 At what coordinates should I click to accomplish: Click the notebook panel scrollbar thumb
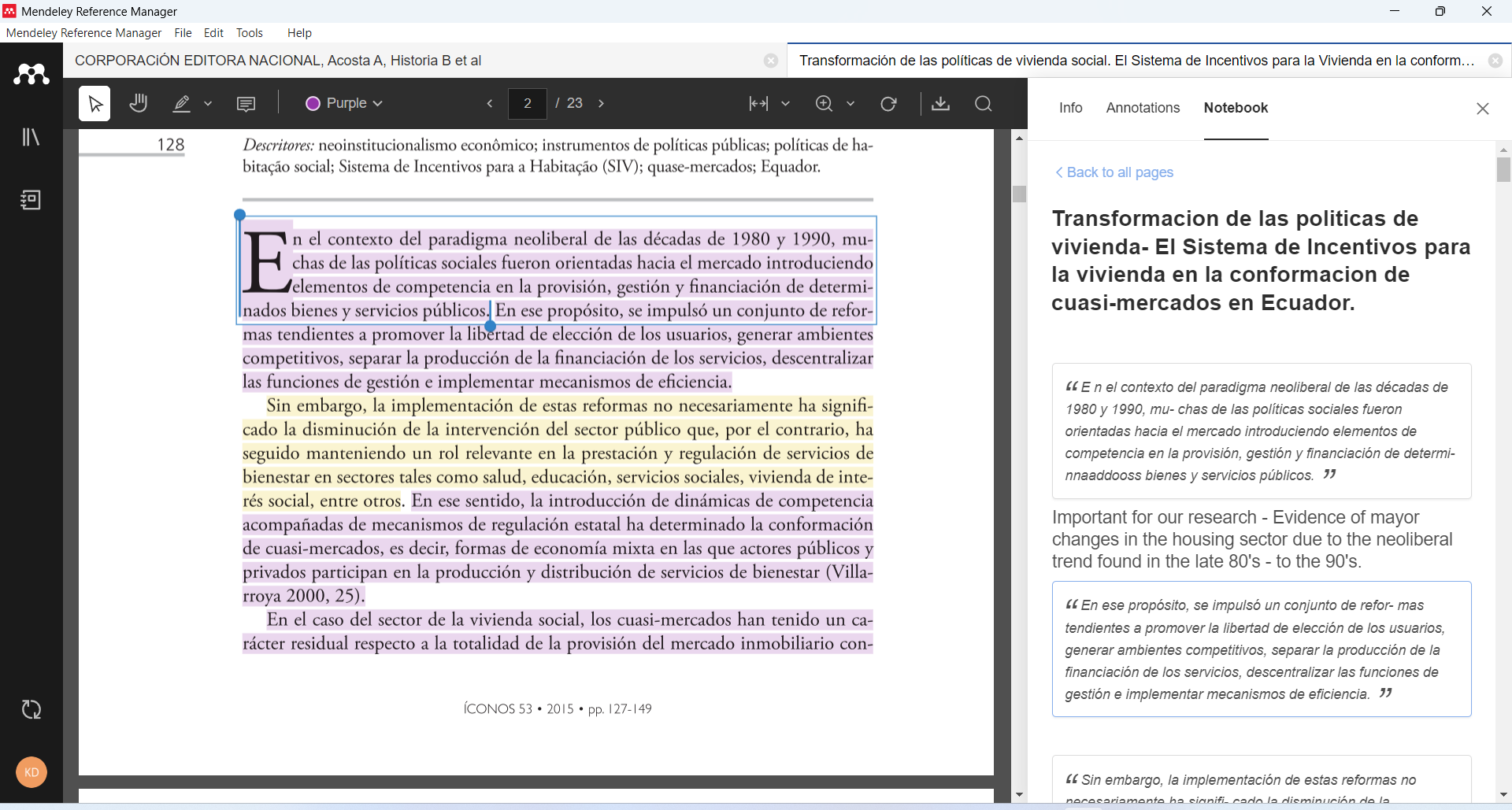[1503, 169]
